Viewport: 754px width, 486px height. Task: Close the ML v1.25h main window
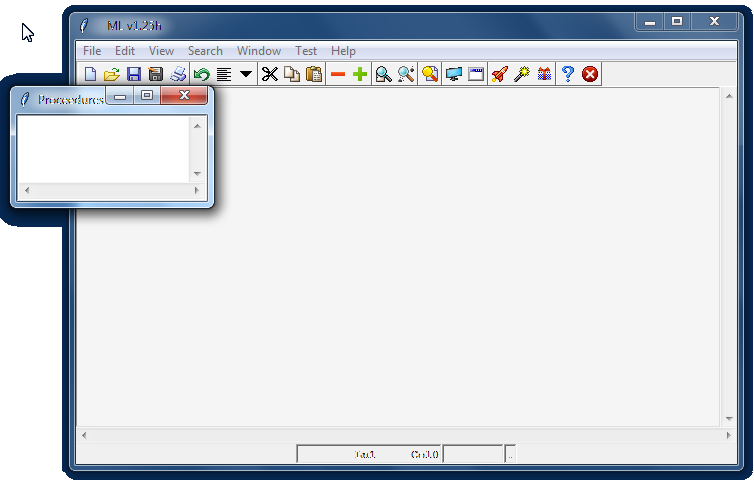[x=715, y=22]
